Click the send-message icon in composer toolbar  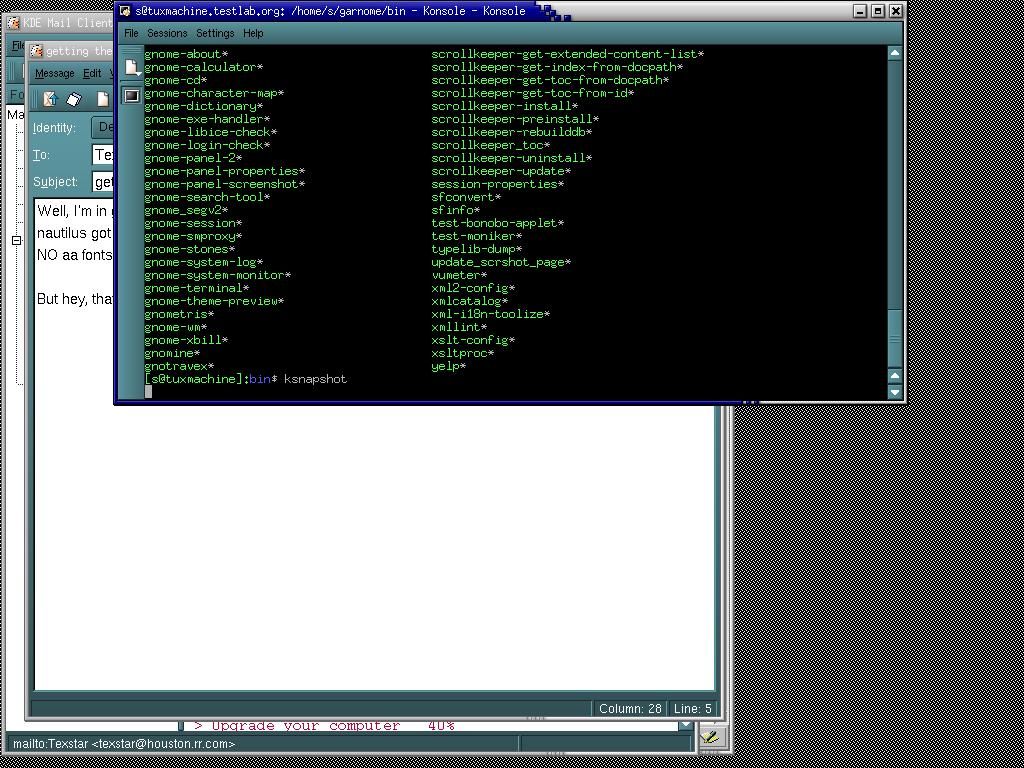[51, 99]
